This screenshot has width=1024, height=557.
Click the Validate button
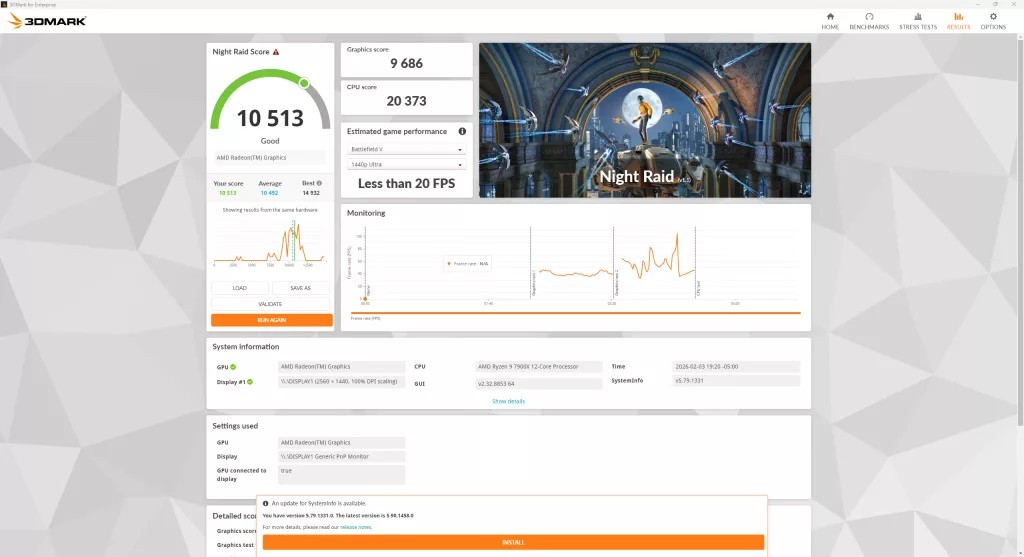point(271,304)
